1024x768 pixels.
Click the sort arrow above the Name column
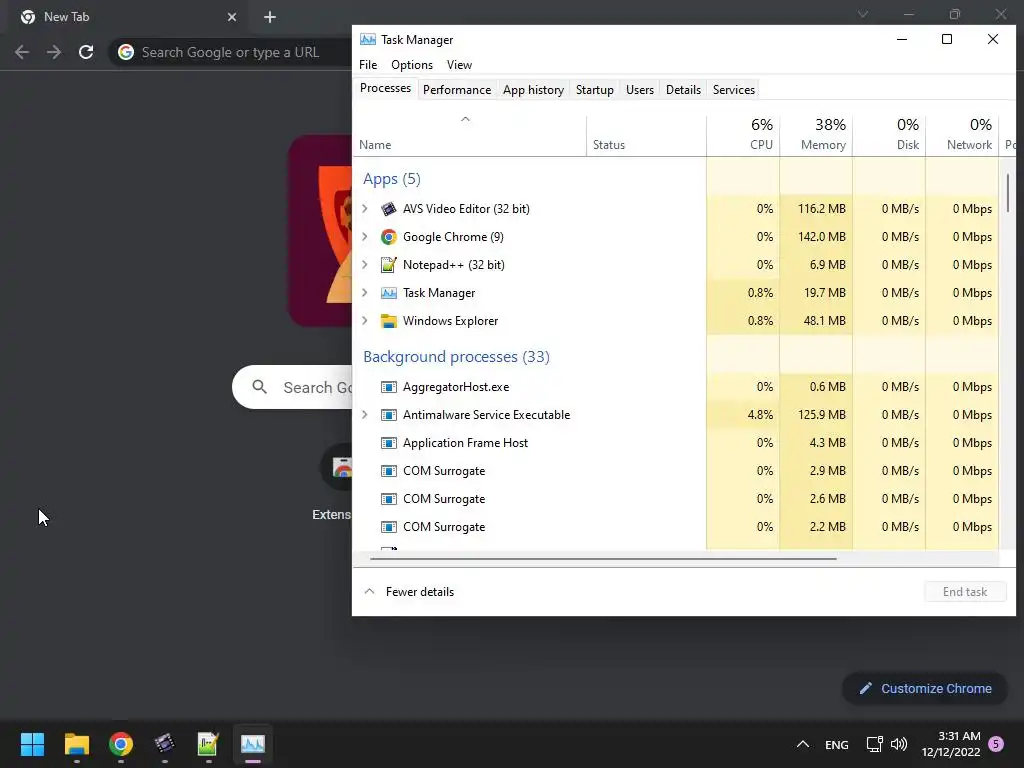coord(466,119)
